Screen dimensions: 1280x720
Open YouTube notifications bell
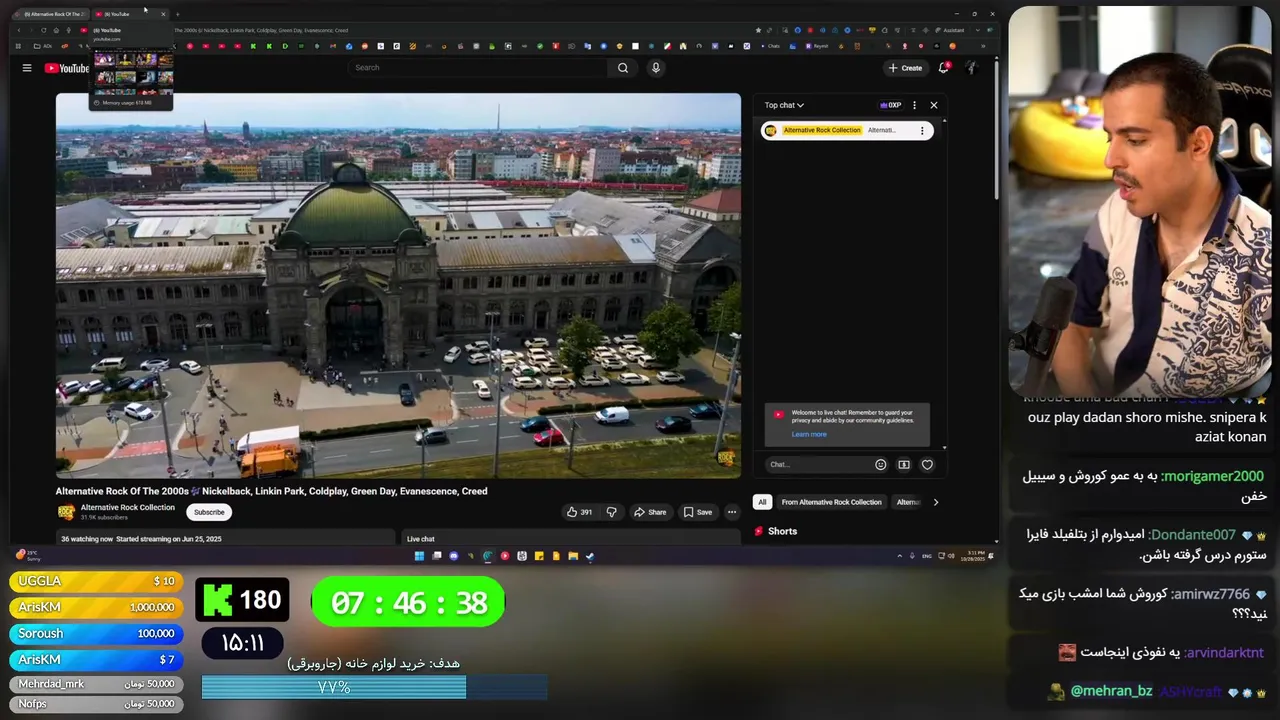pos(943,68)
